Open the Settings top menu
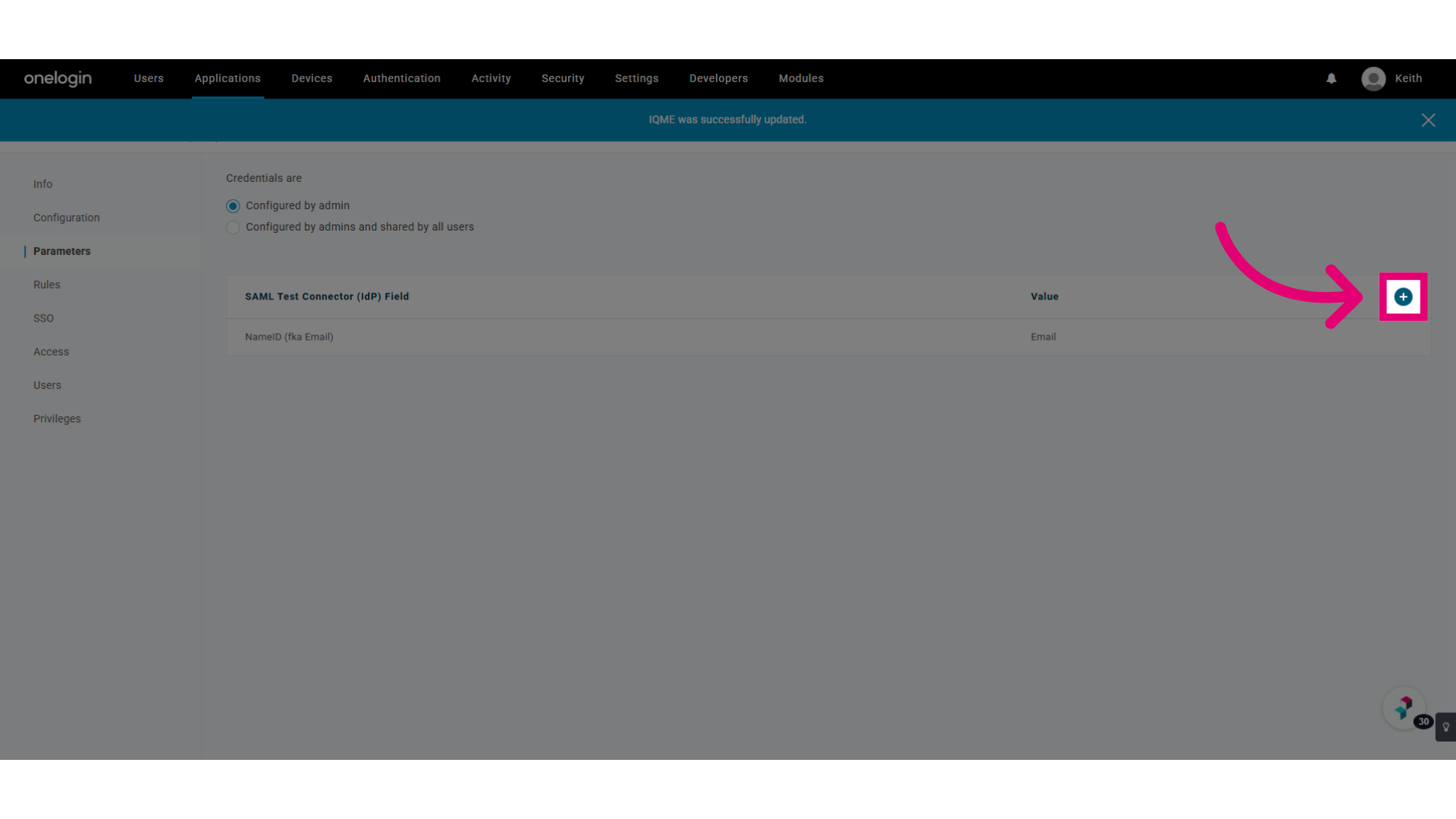Screen dimensions: 1456x819 (x=636, y=78)
